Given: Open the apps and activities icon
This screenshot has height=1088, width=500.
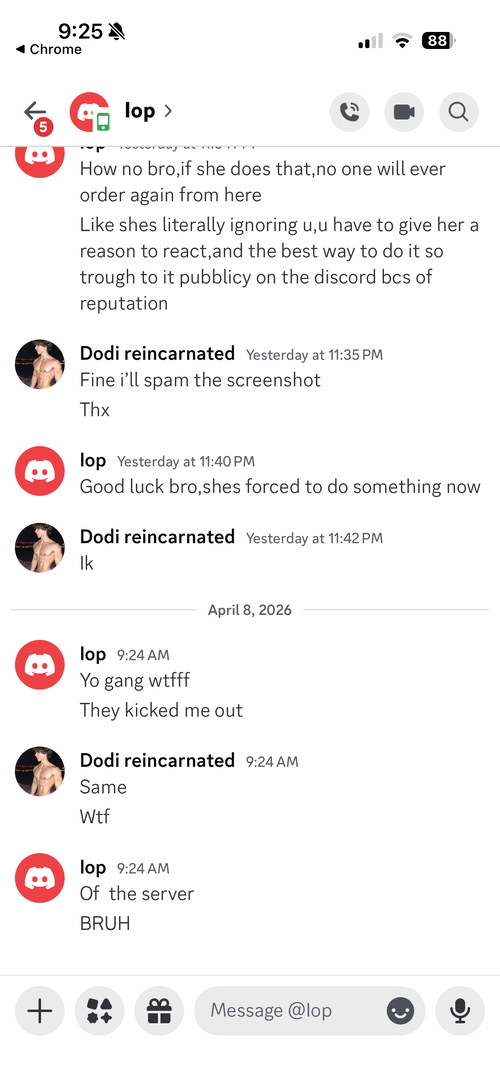Looking at the screenshot, I should (99, 1011).
